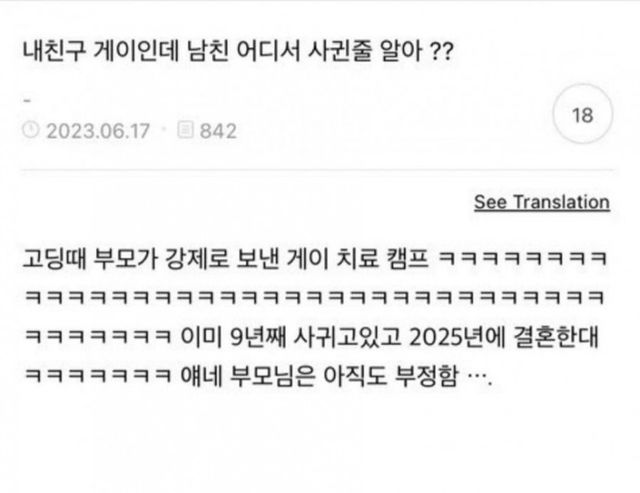
Task: Click the word 강제로 in the first body line
Action: coord(197,258)
